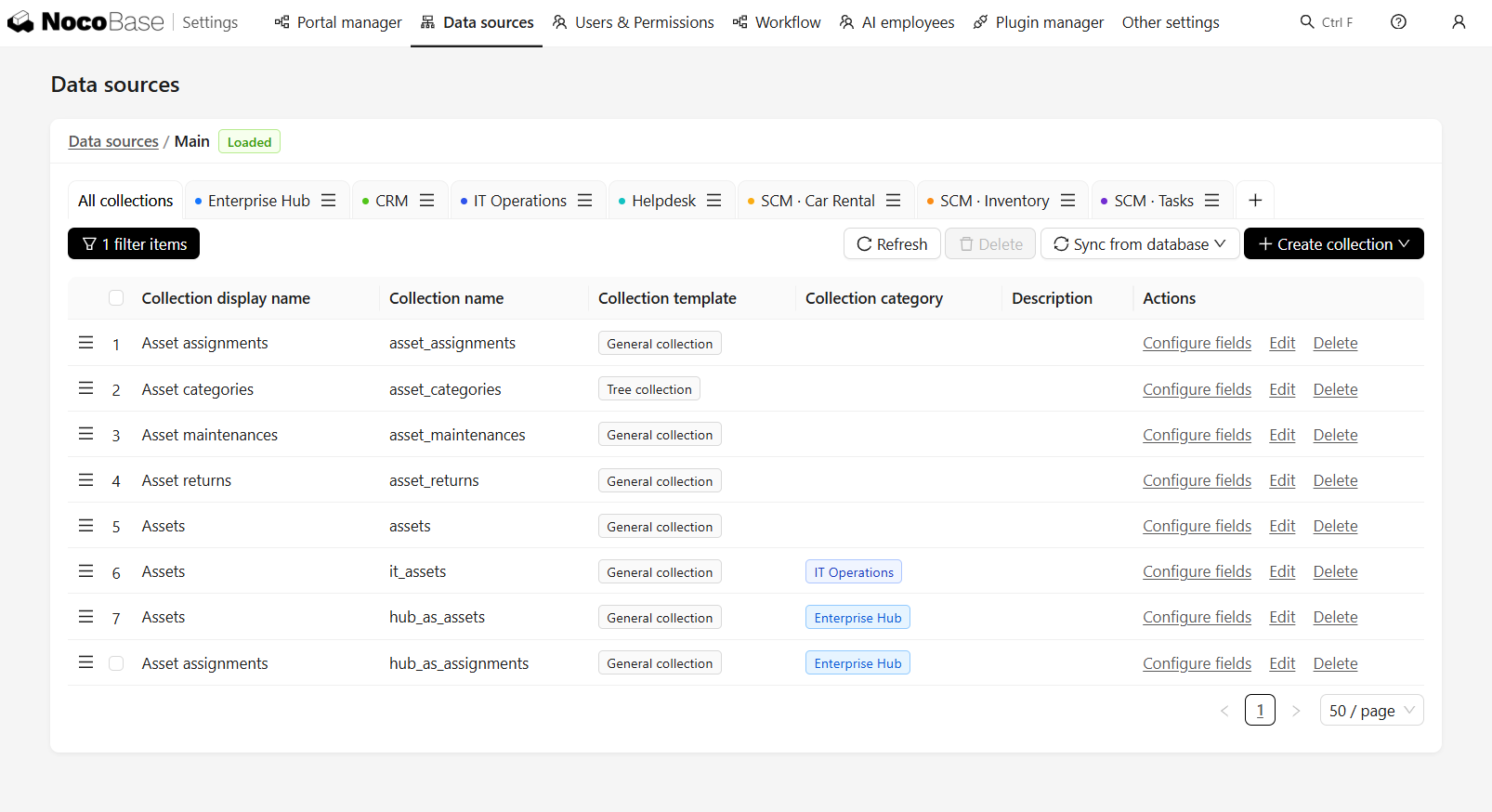The image size is (1492, 812).
Task: Click the Enterprise Hub tag on hub_as_assets row
Action: (x=857, y=618)
